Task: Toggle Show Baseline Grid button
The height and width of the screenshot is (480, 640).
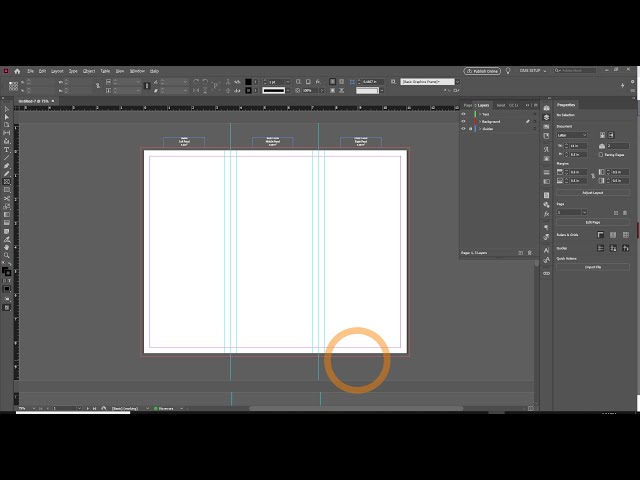Action: coord(613,235)
